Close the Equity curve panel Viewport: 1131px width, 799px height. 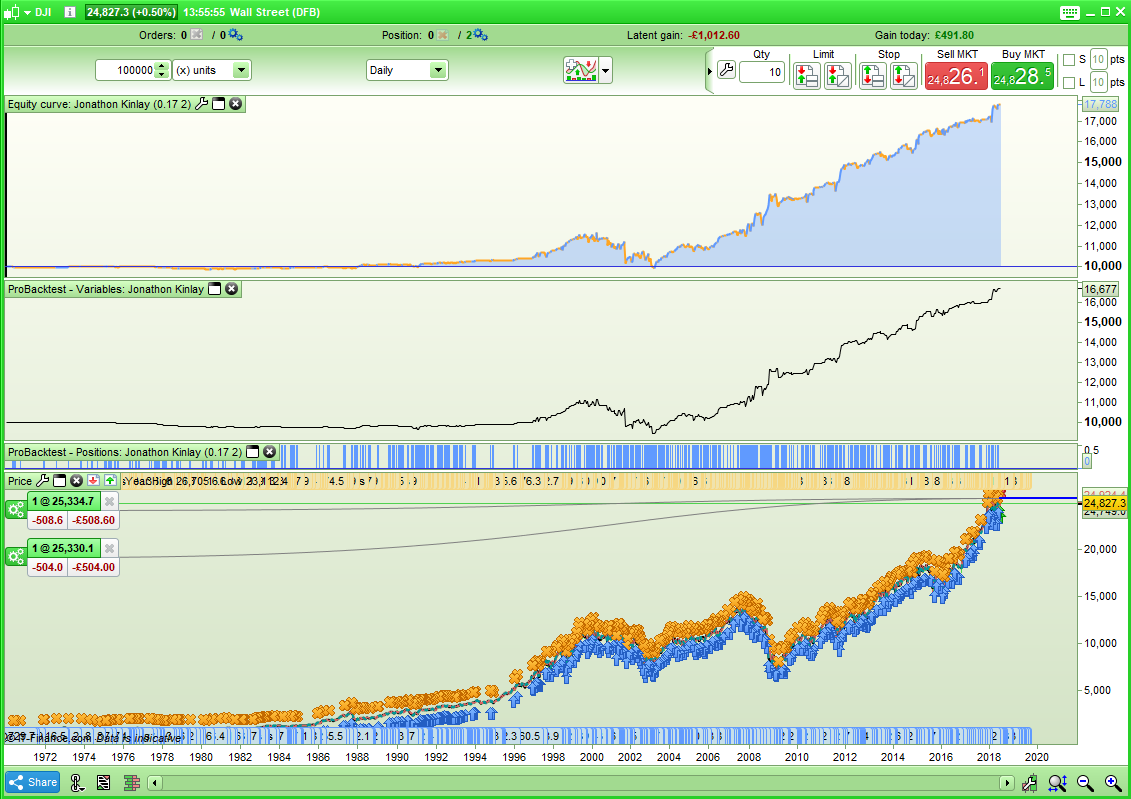click(x=236, y=104)
